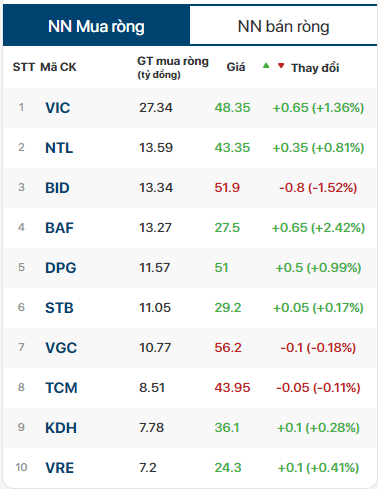Click the Mã CK column header
The width and height of the screenshot is (378, 489).
pos(58,67)
